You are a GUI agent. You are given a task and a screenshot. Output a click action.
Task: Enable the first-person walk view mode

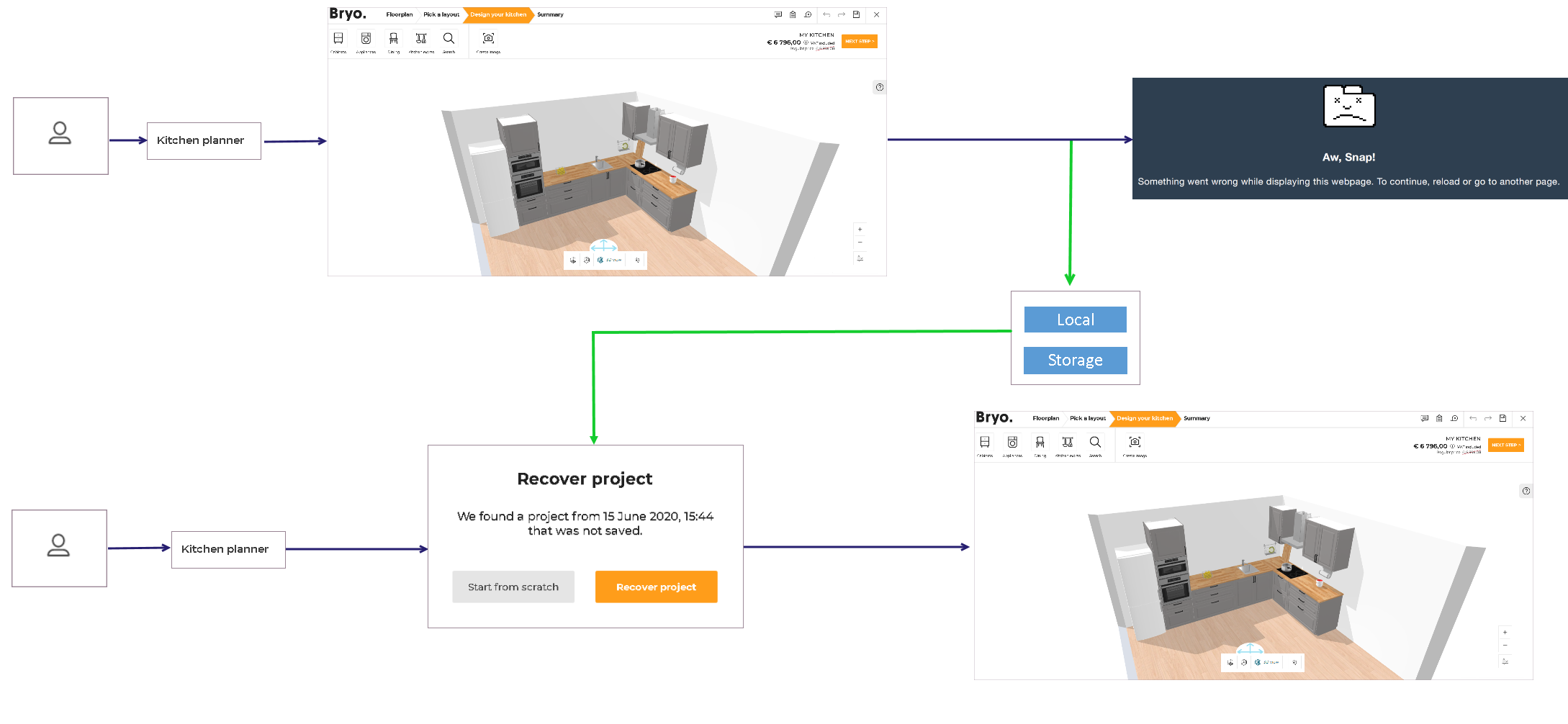pos(636,260)
